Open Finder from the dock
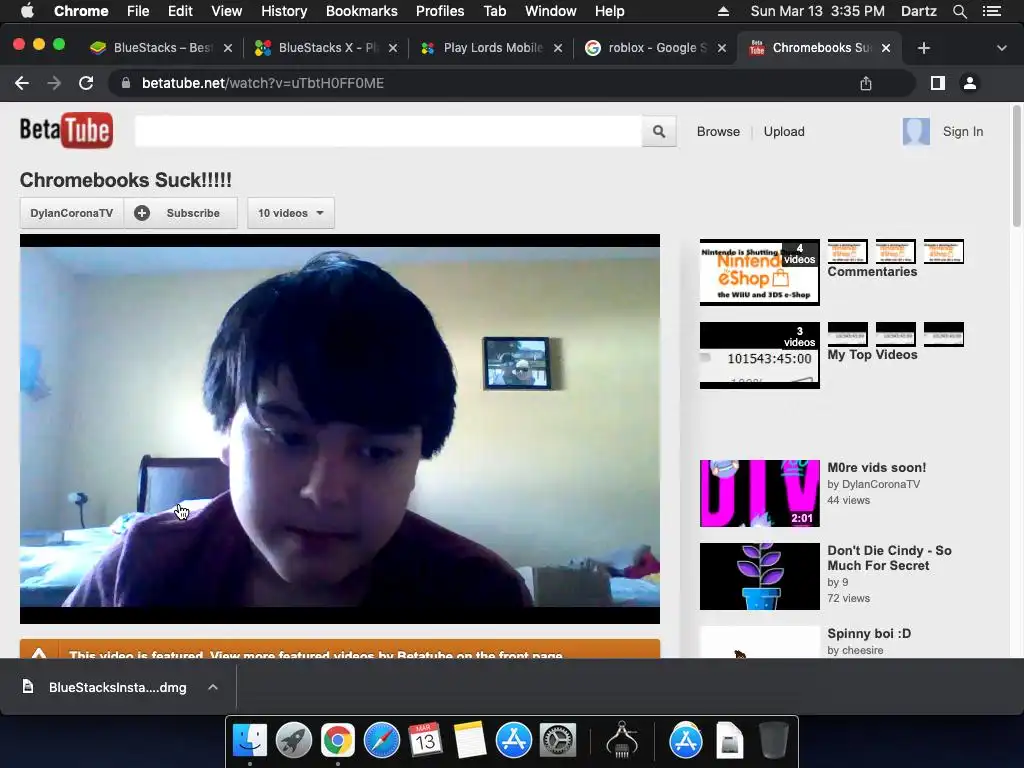 (250, 741)
